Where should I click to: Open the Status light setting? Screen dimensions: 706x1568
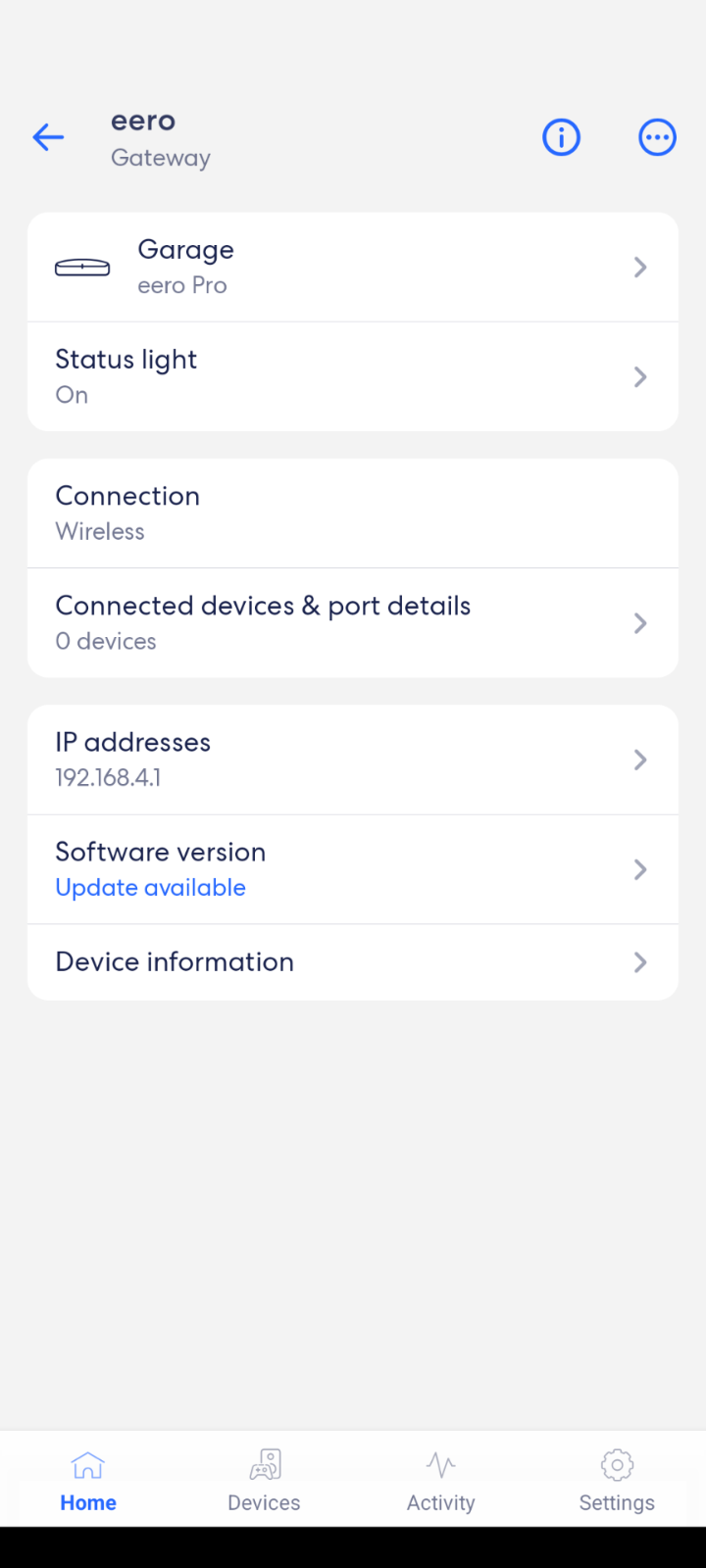point(353,376)
